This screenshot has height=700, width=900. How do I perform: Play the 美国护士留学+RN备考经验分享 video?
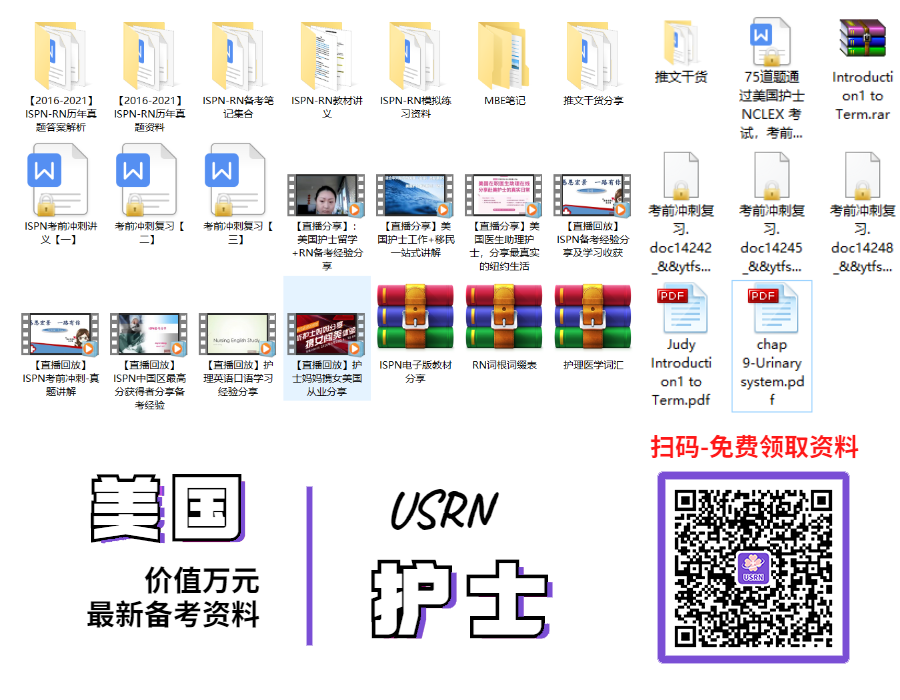(x=326, y=195)
